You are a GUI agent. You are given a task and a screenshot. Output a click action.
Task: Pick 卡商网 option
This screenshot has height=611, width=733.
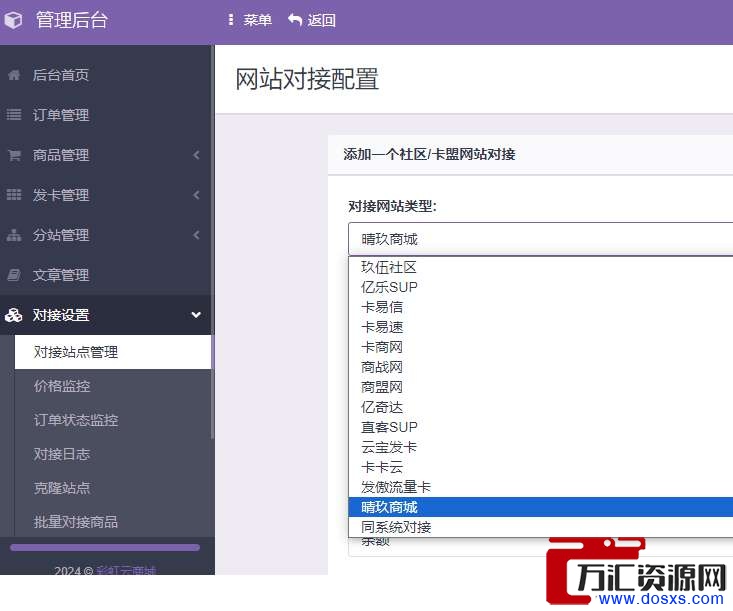tap(540, 347)
